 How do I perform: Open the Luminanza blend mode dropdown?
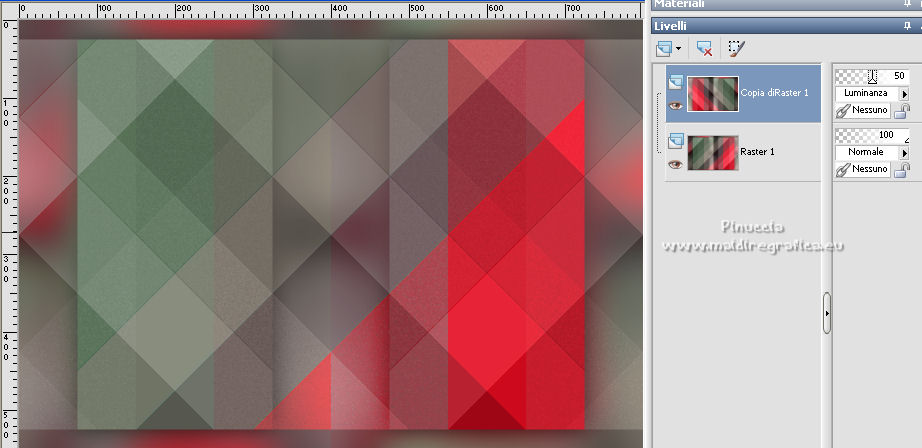point(904,93)
